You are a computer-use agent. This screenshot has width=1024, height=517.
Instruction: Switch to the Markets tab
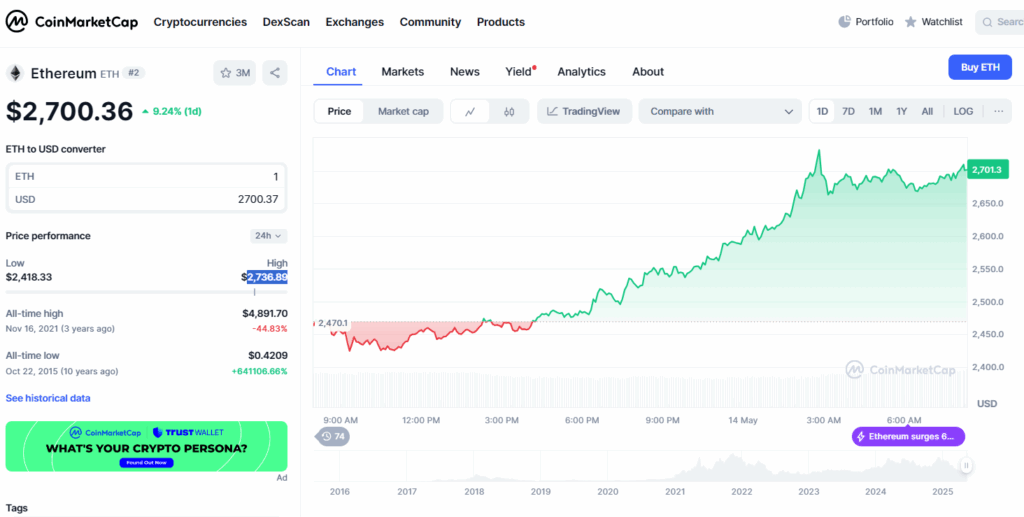coord(402,71)
